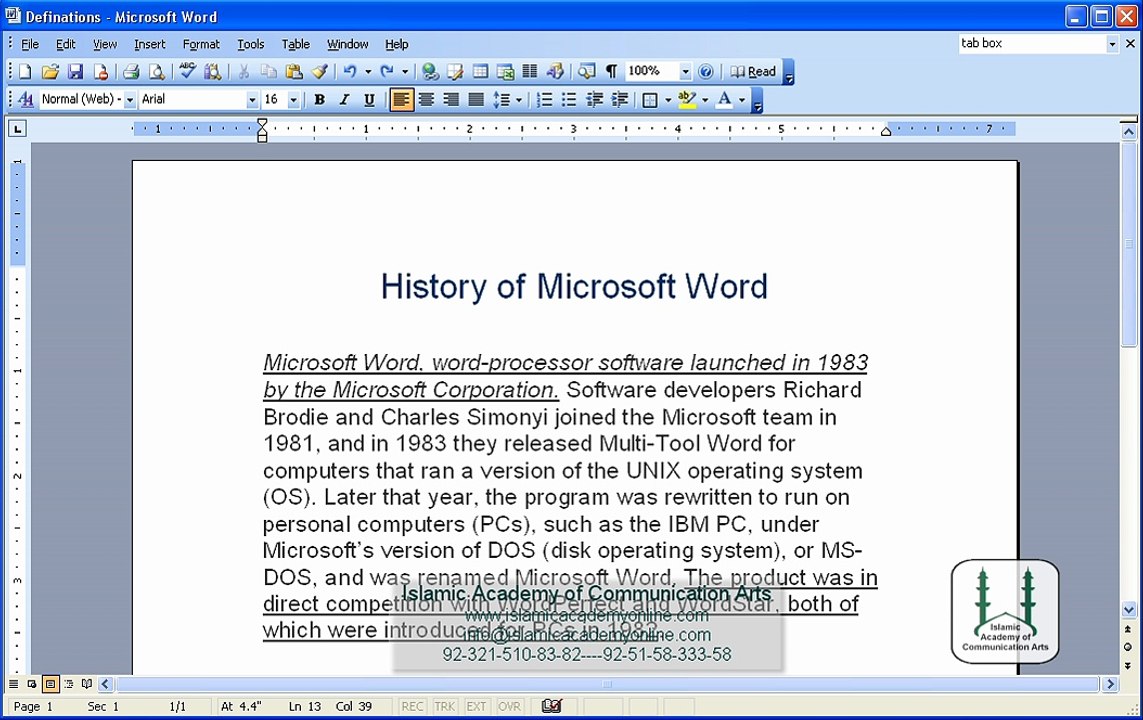Switch to Normal view button

[14, 684]
